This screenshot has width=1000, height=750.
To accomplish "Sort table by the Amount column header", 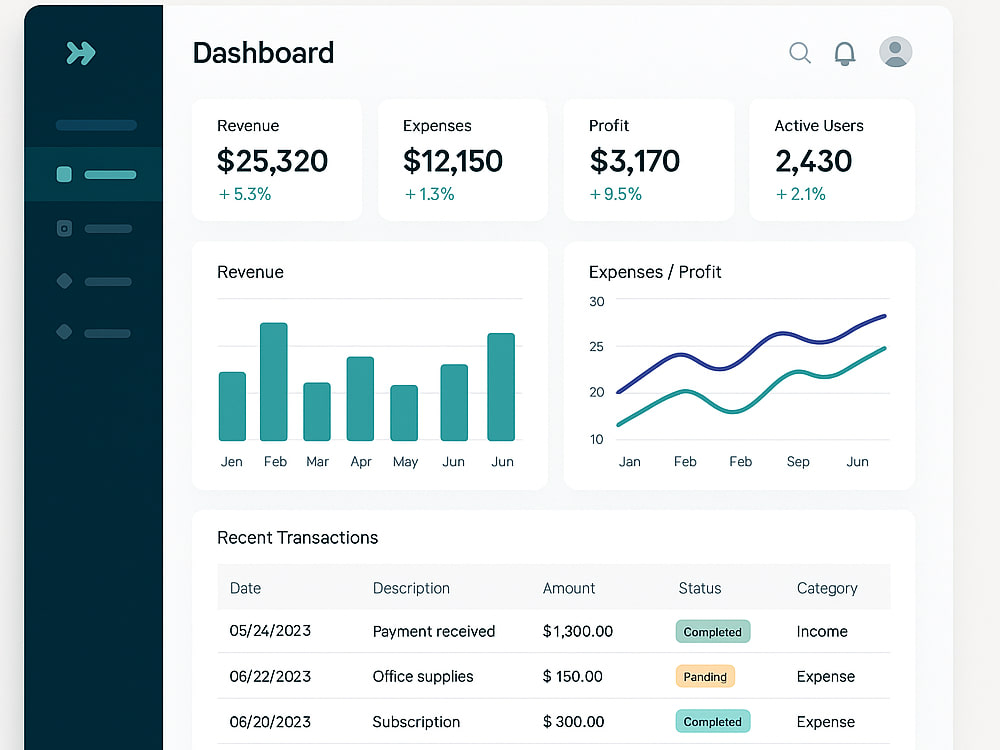I will pyautogui.click(x=569, y=588).
